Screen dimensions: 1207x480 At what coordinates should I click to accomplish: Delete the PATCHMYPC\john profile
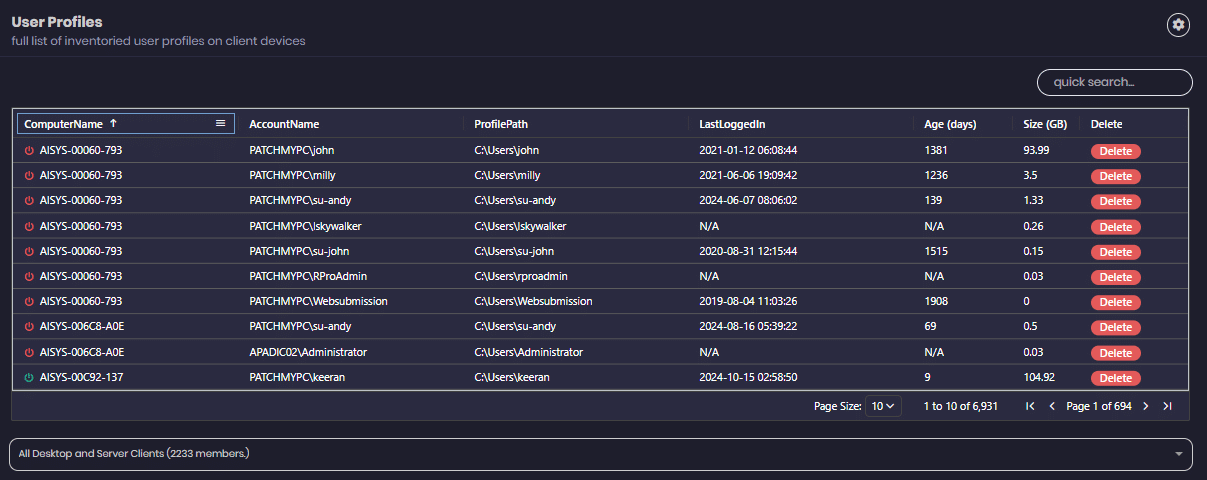point(1115,151)
